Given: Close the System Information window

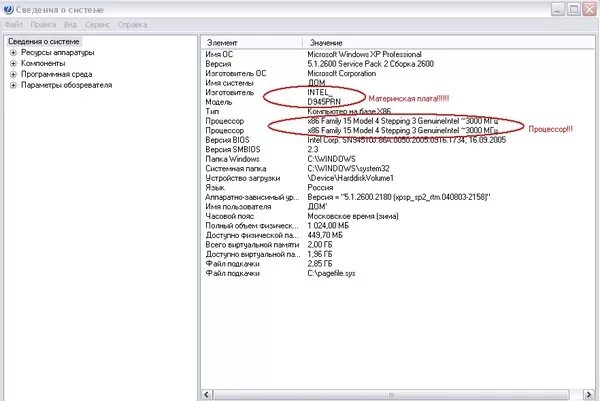Looking at the screenshot, I should tap(589, 9).
